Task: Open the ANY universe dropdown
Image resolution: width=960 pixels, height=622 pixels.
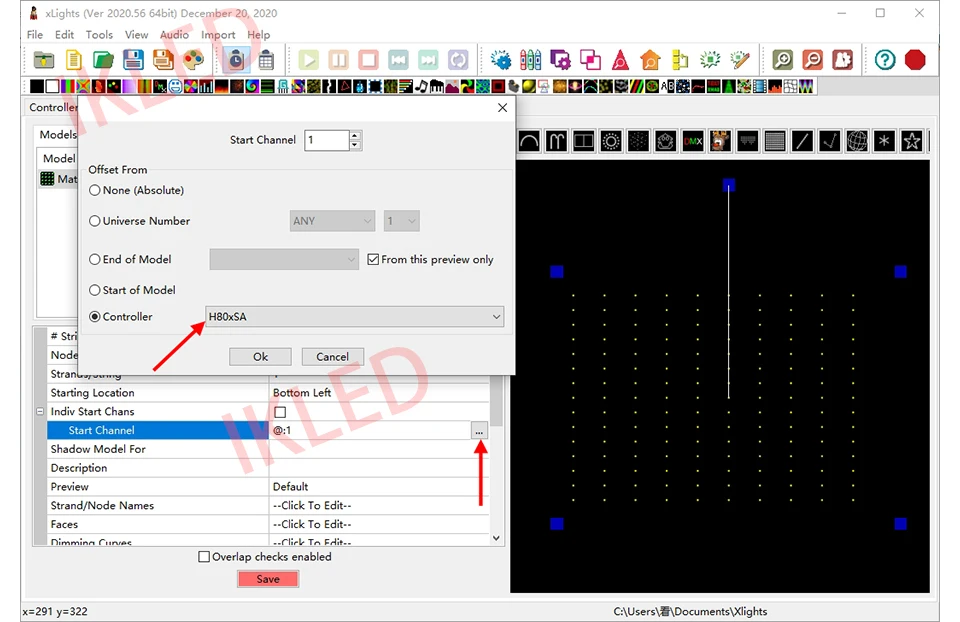Action: coord(332,221)
